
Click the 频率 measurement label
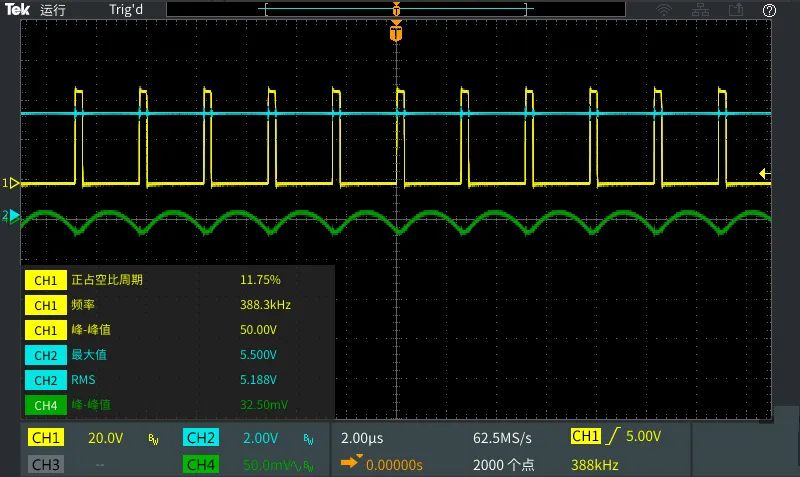click(x=83, y=305)
